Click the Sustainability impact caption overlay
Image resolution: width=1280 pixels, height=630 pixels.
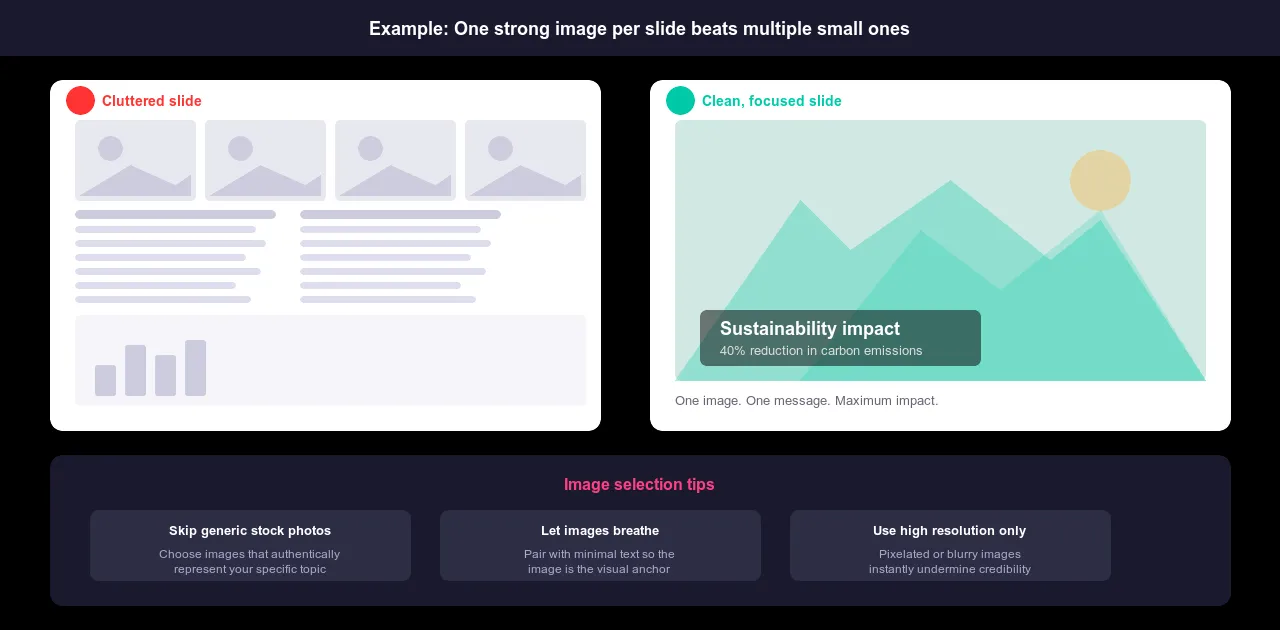(840, 338)
